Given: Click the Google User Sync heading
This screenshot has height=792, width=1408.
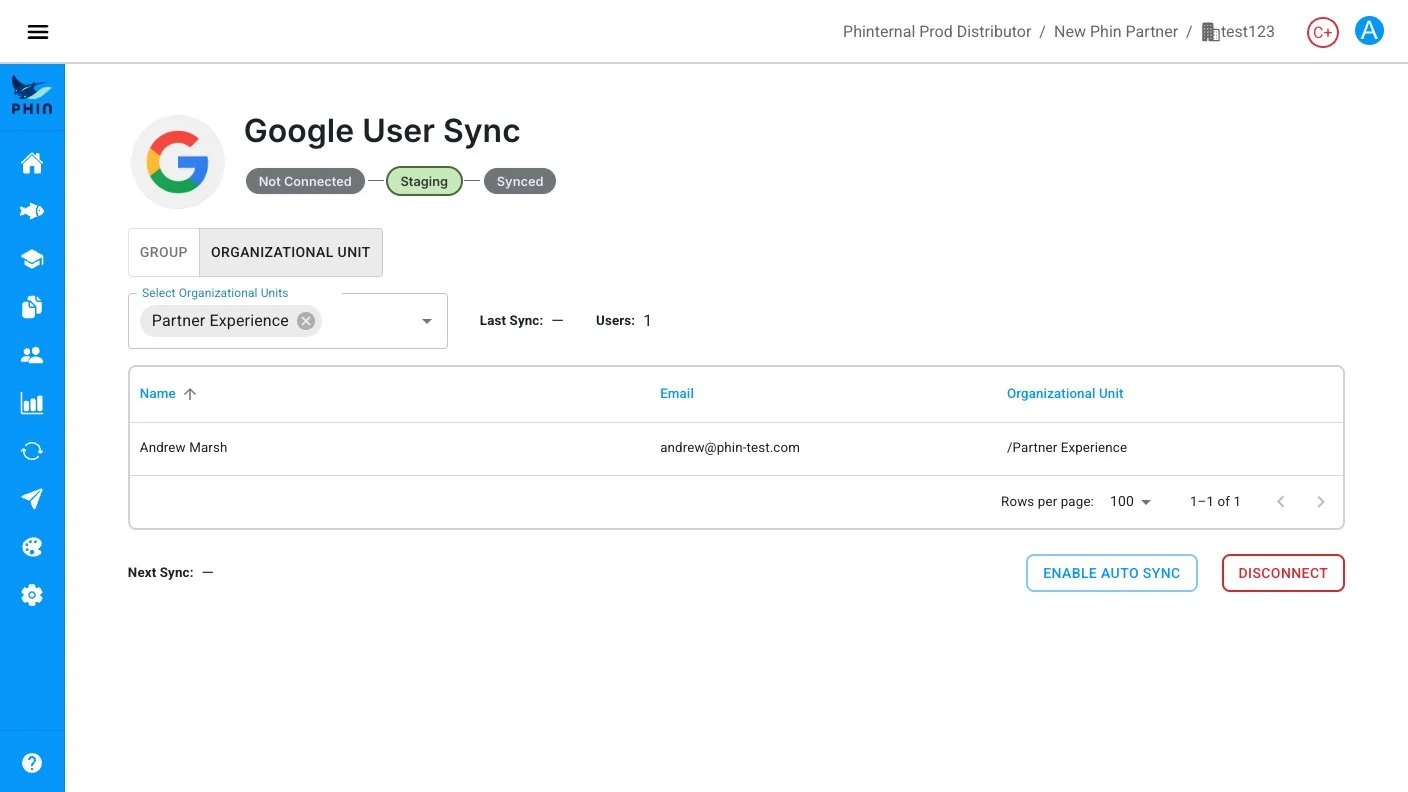Looking at the screenshot, I should [382, 131].
